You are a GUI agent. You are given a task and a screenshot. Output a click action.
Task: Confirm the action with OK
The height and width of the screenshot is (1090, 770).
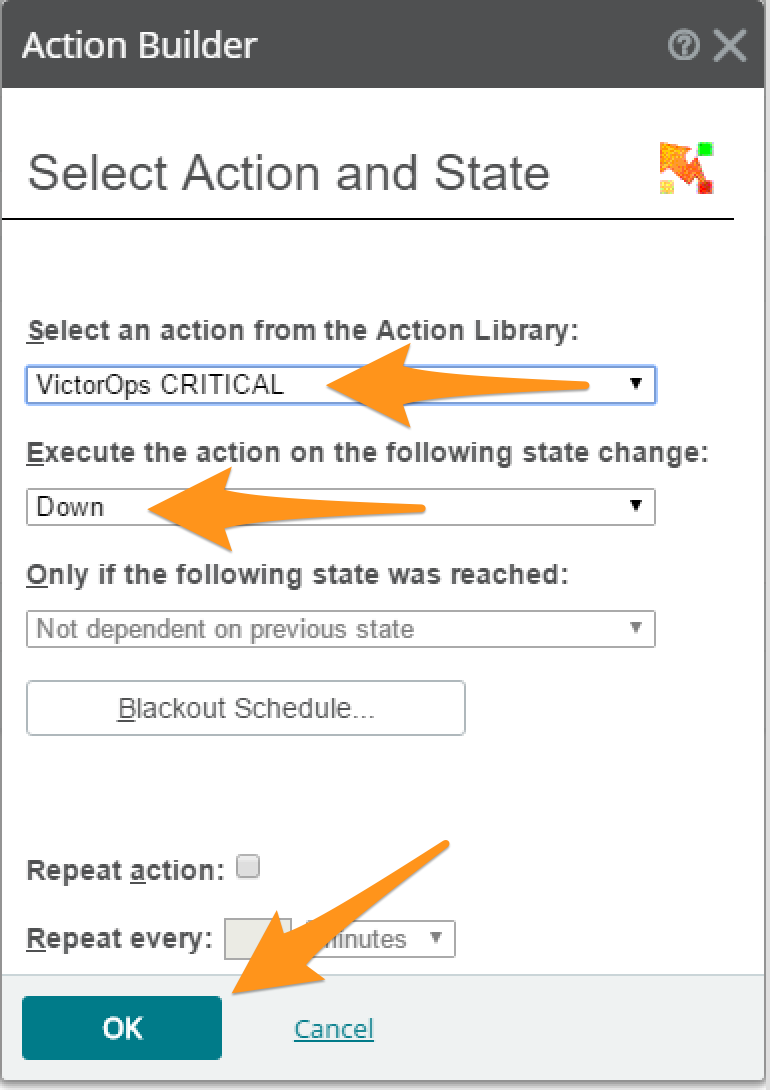point(121,1028)
